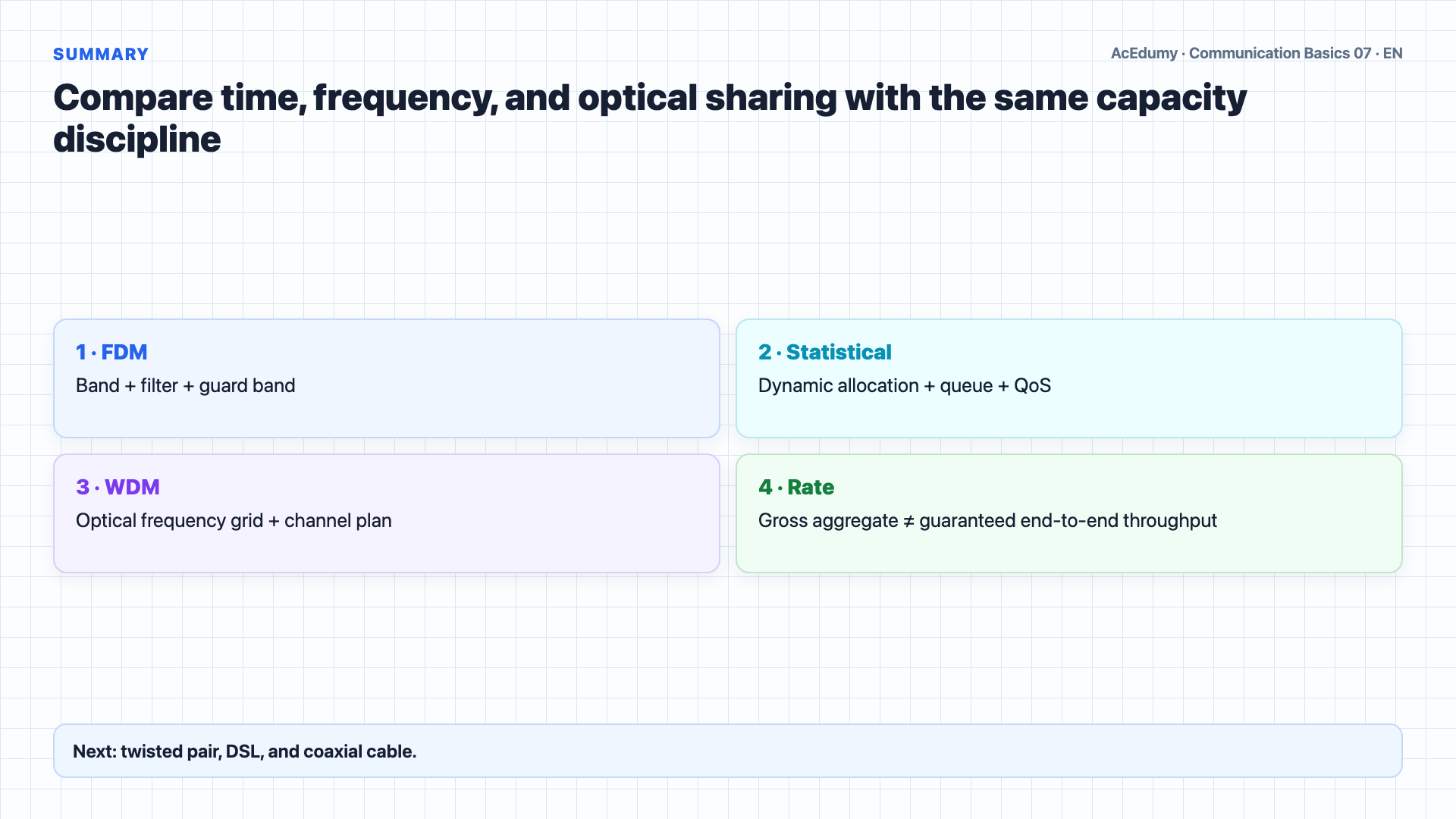Click the 'AcEdumy' brand name
Image resolution: width=1456 pixels, height=819 pixels.
(x=1144, y=53)
